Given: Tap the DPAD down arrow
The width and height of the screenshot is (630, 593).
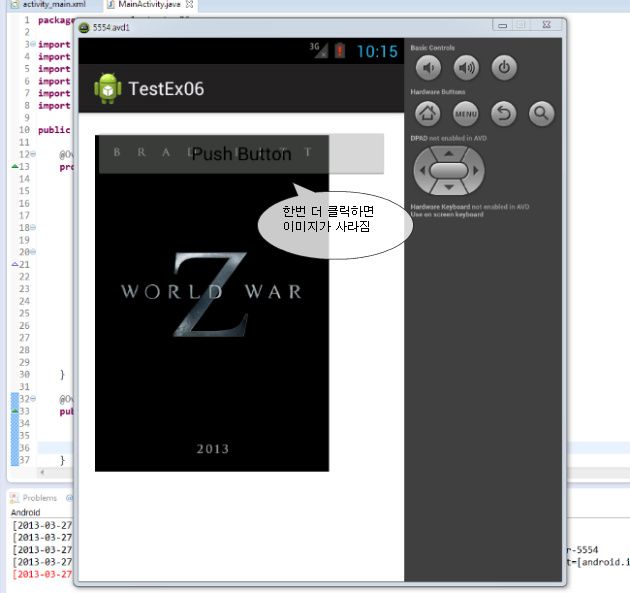Looking at the screenshot, I should point(449,187).
